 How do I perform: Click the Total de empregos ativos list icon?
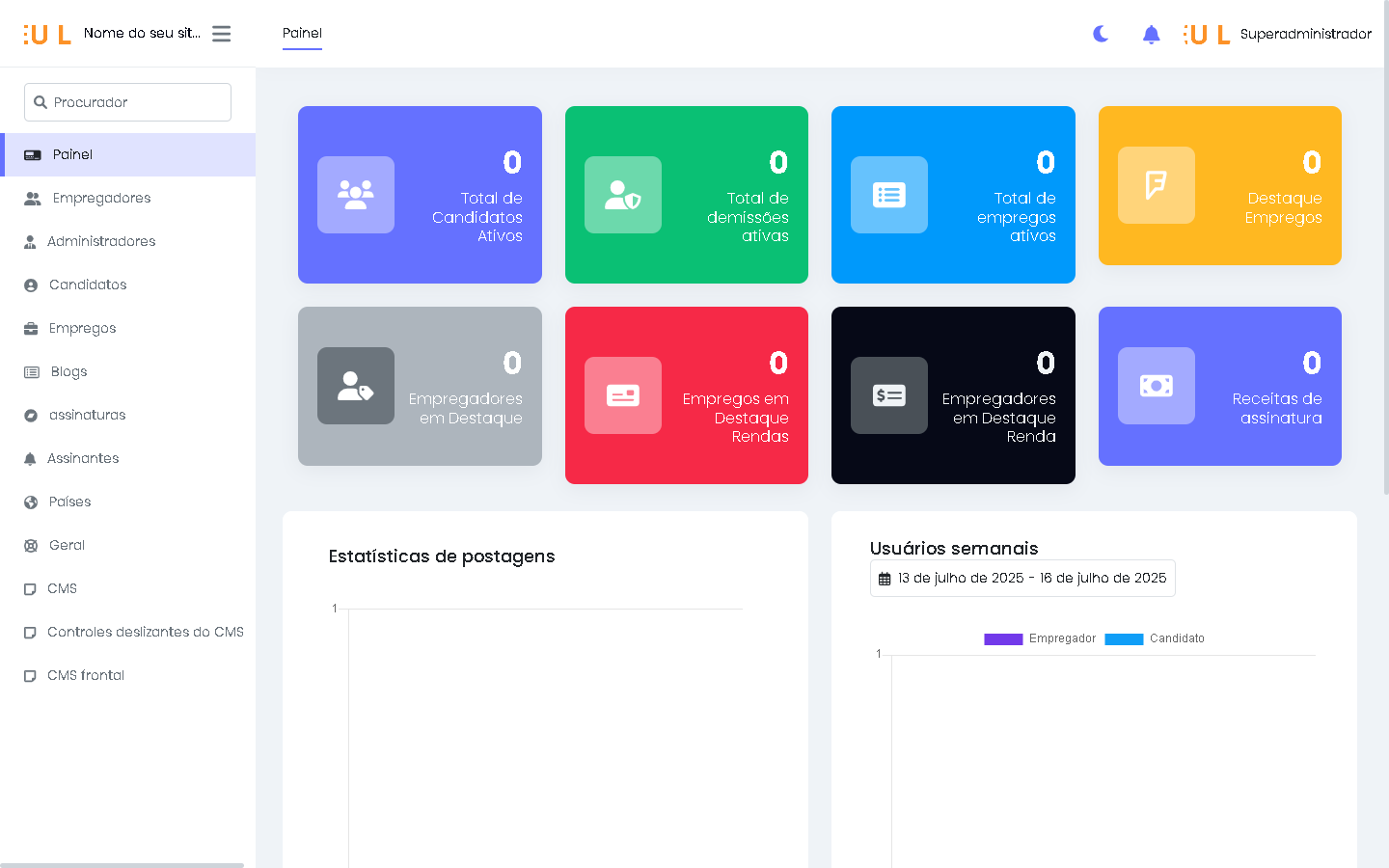888,195
